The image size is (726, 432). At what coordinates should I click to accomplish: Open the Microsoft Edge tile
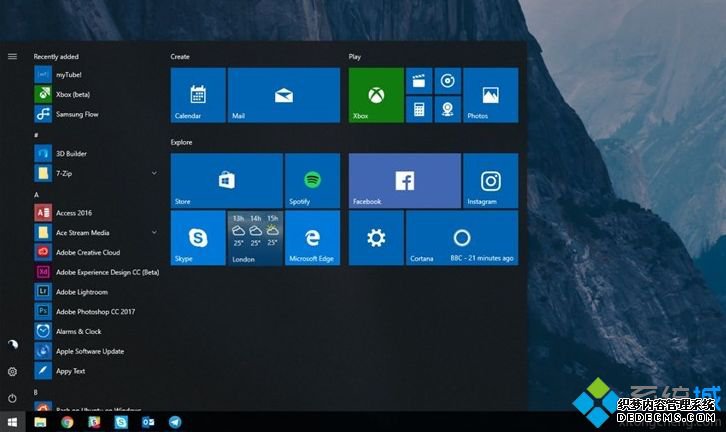(313, 238)
